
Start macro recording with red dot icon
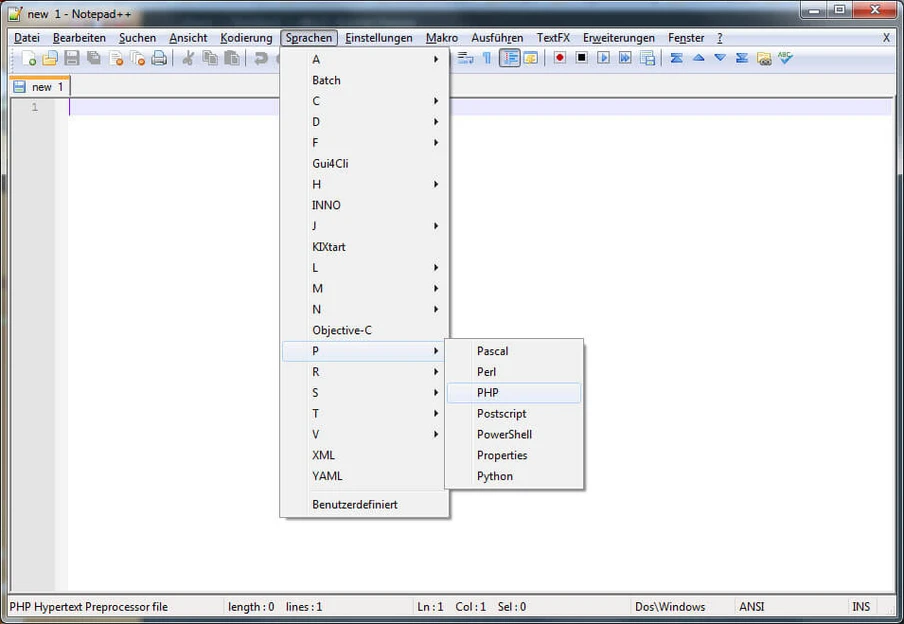(560, 58)
